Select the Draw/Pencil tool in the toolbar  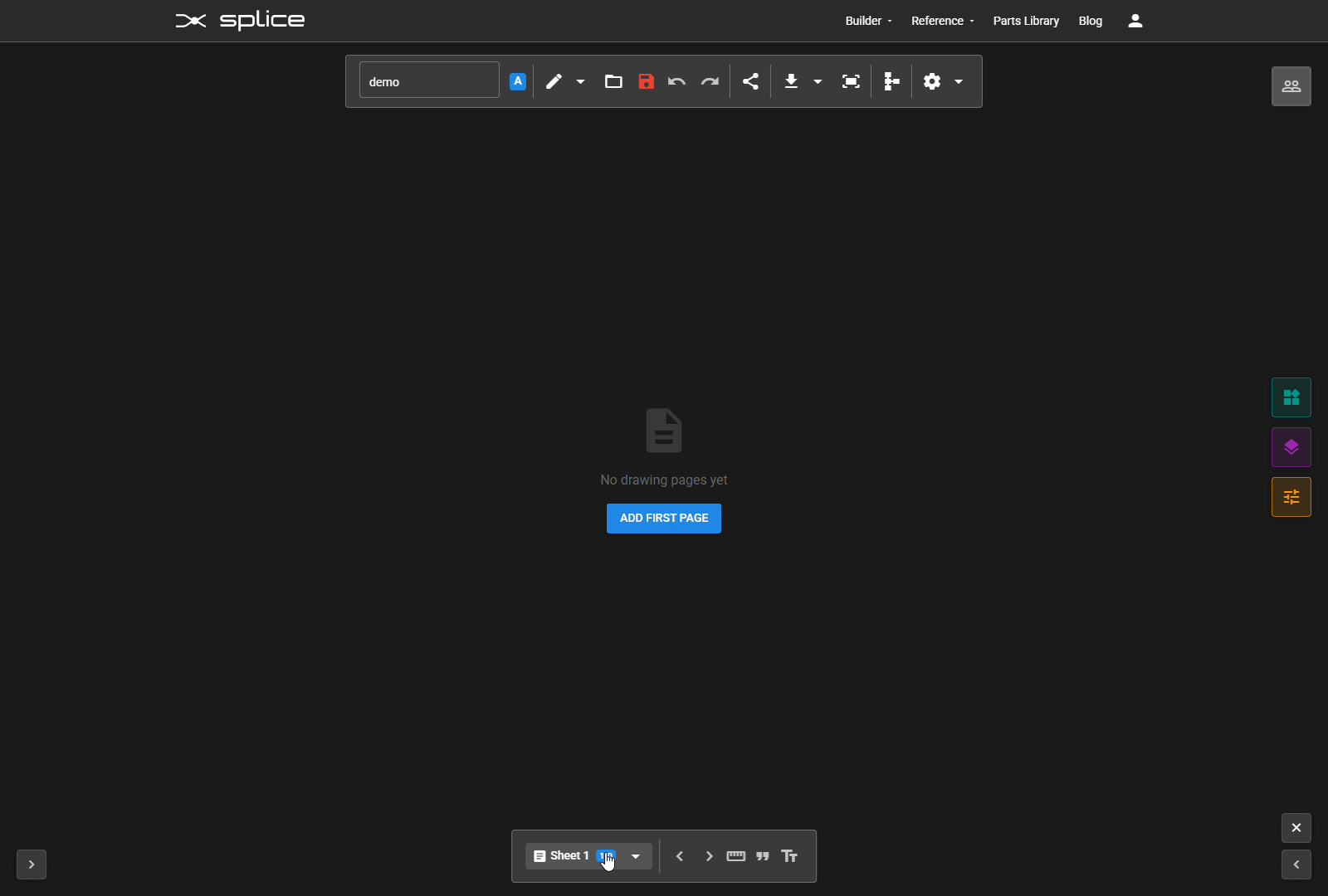coord(553,81)
